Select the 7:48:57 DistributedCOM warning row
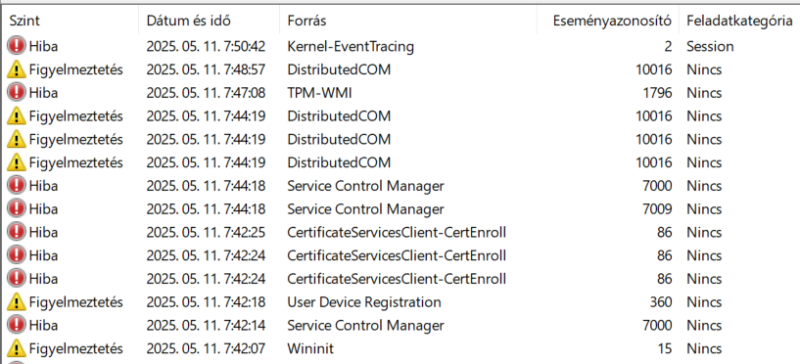The image size is (800, 364). [x=400, y=69]
